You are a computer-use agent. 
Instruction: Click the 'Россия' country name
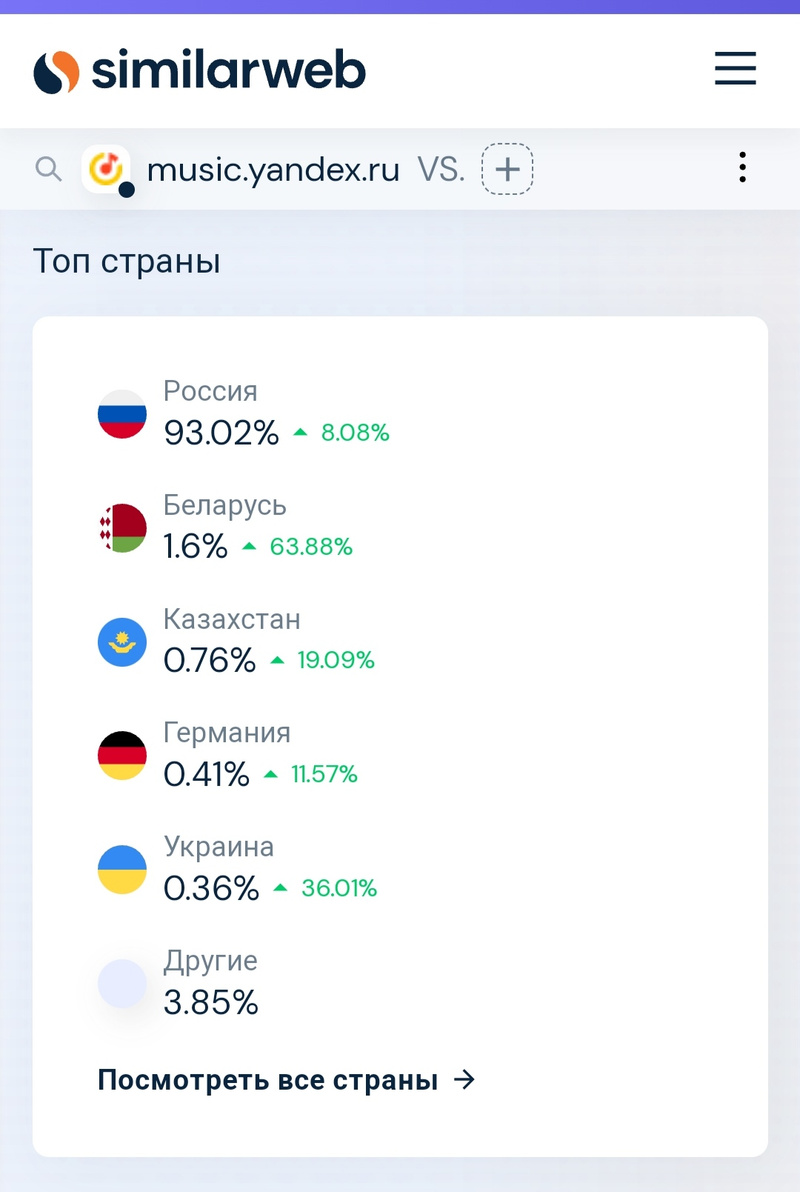[210, 391]
